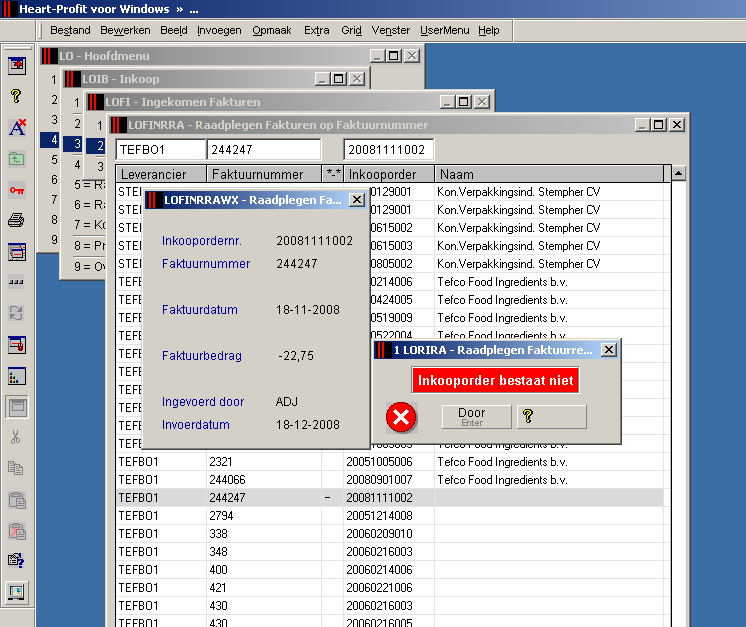Click the 244247 invoice number input field
This screenshot has height=627, width=746.
click(264, 149)
